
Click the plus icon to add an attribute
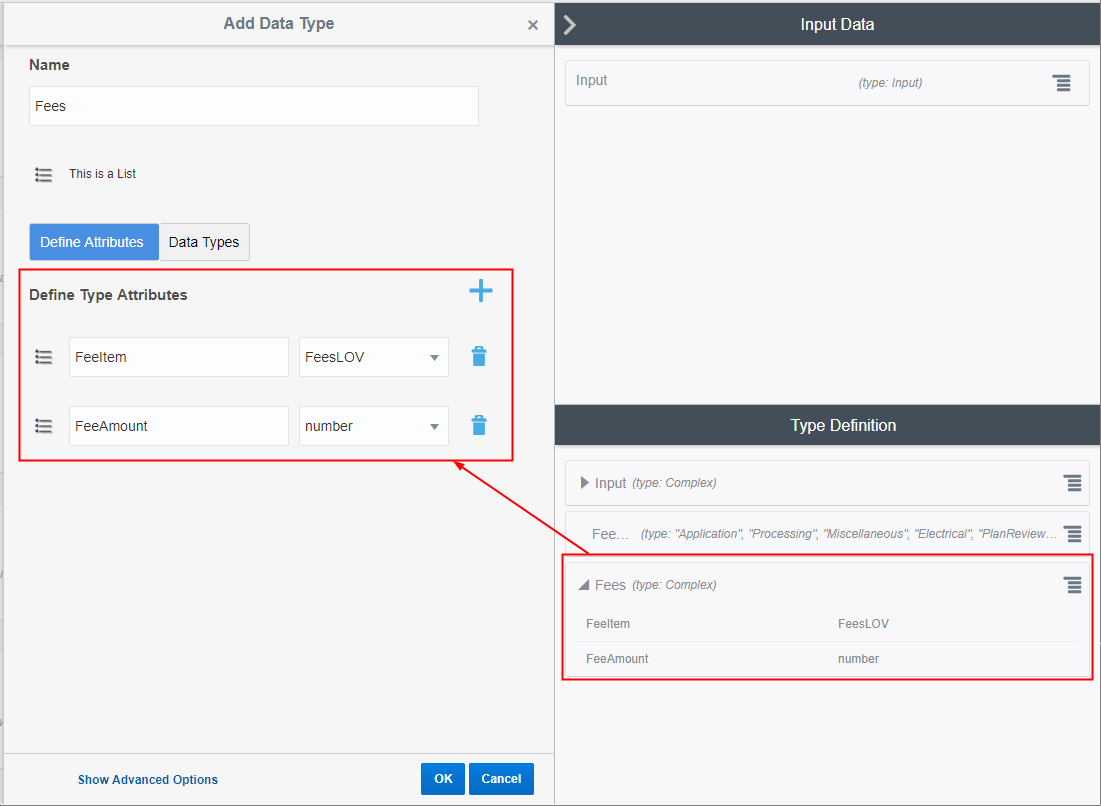481,291
